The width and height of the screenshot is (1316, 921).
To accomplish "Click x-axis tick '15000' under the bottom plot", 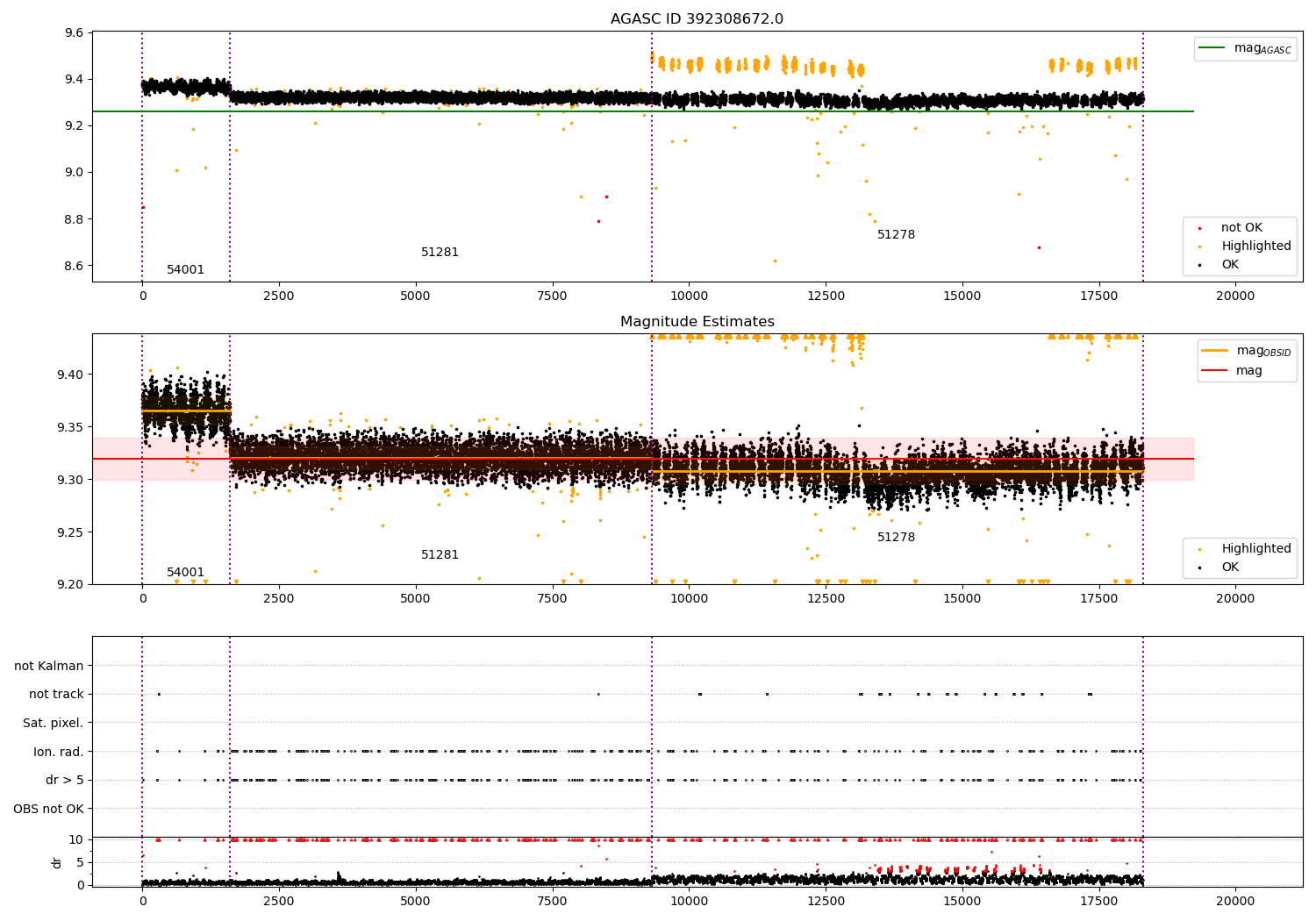I will coord(962,902).
